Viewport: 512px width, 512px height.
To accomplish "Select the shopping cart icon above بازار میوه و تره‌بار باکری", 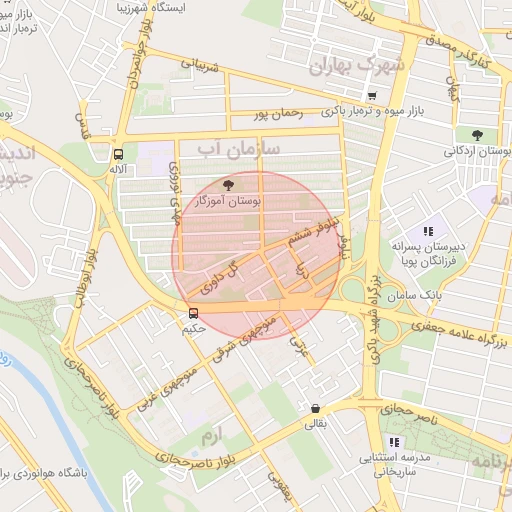I will click(x=372, y=96).
